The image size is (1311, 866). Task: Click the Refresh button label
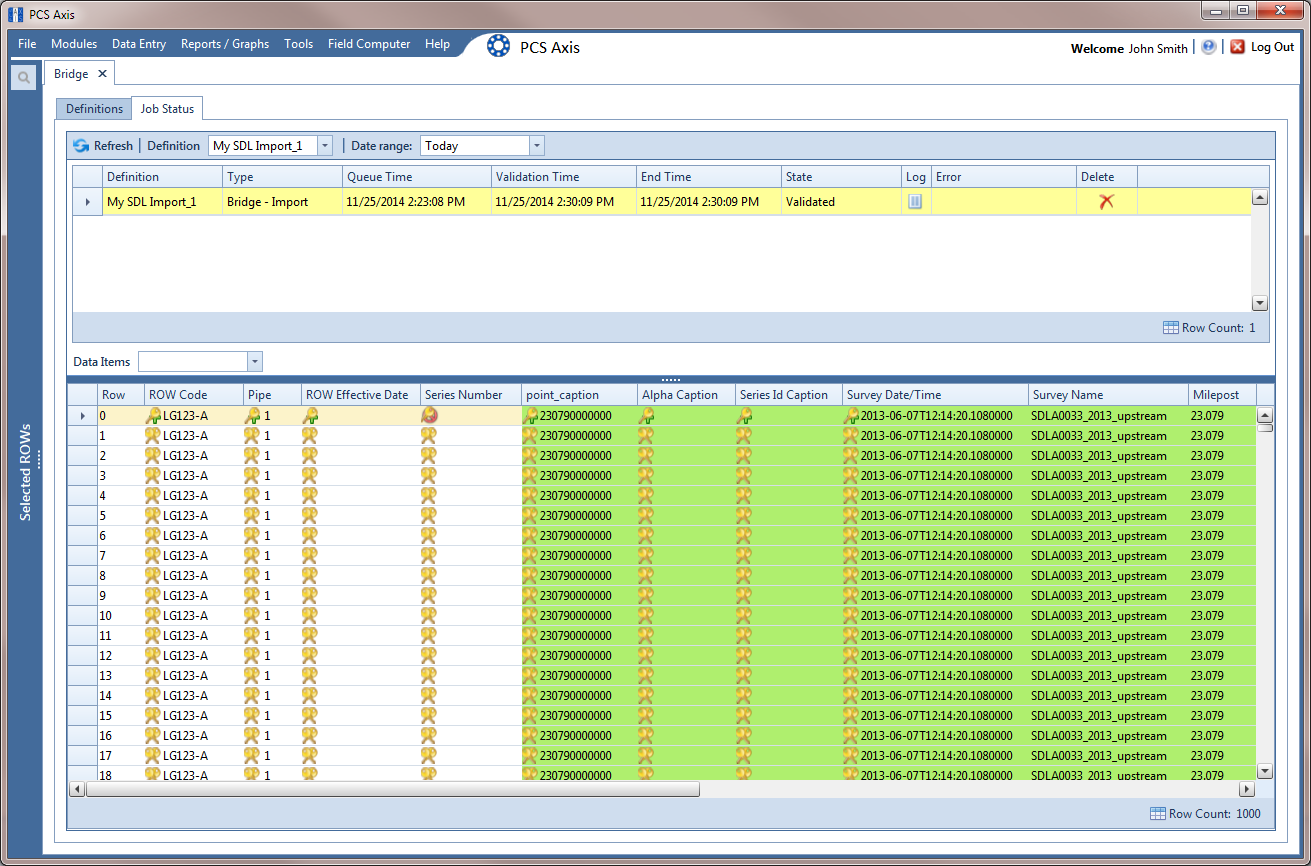[x=113, y=146]
